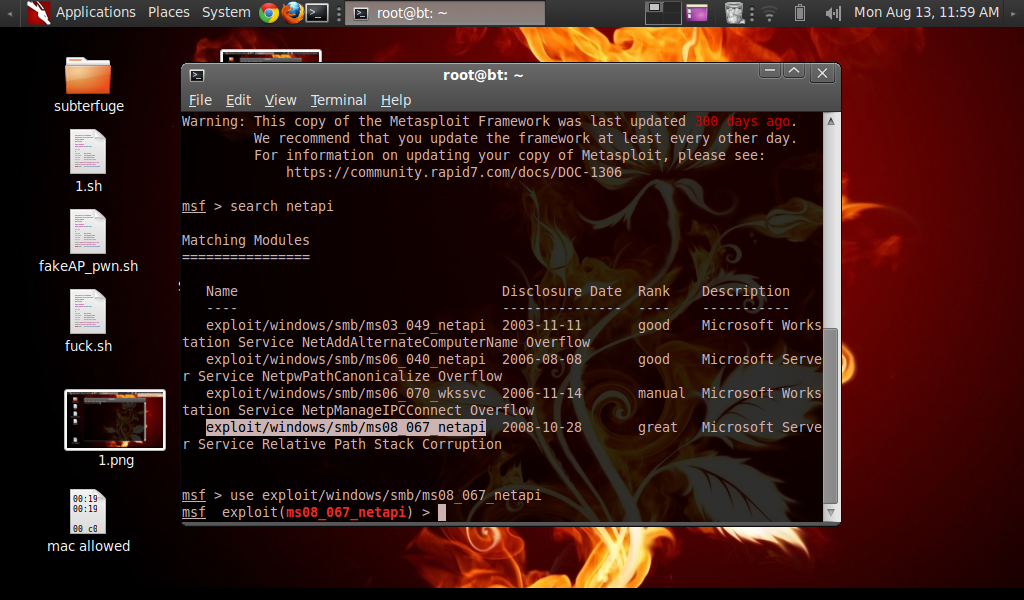Select the 1.png image thumbnail
This screenshot has height=600, width=1024.
[x=115, y=420]
